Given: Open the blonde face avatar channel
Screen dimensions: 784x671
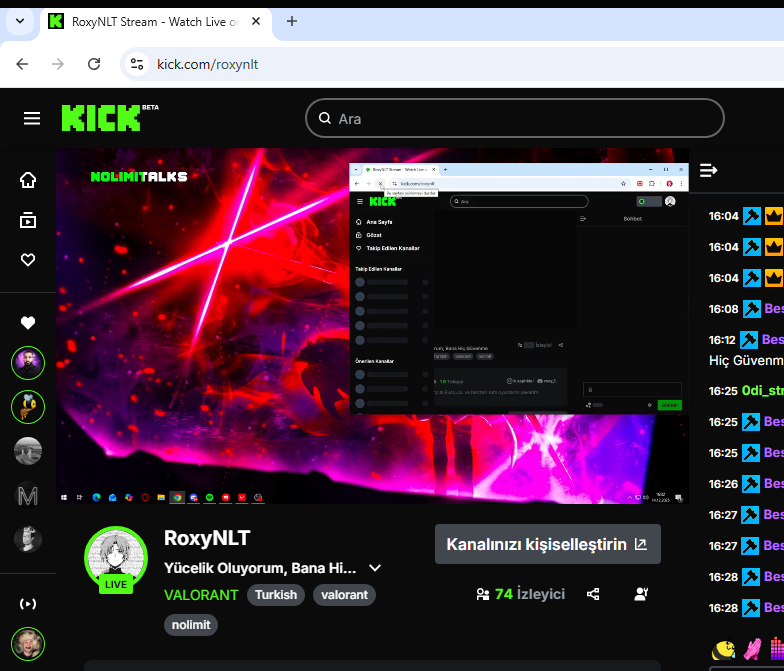Looking at the screenshot, I should (28, 644).
